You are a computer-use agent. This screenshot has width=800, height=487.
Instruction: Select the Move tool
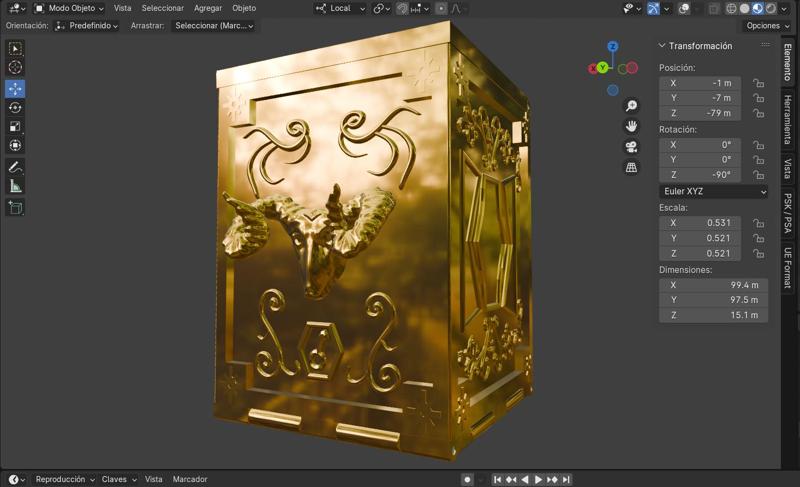15,89
